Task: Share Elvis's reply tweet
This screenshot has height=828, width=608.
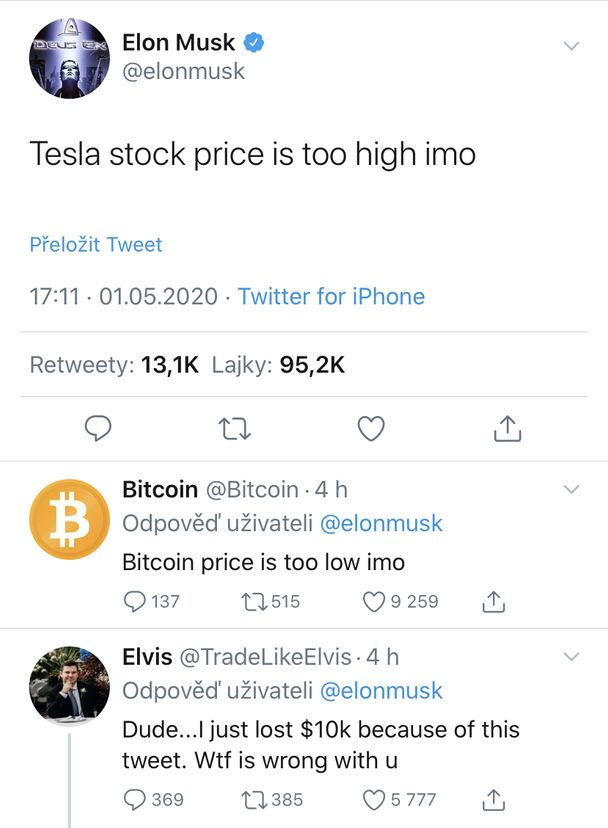Action: point(493,799)
